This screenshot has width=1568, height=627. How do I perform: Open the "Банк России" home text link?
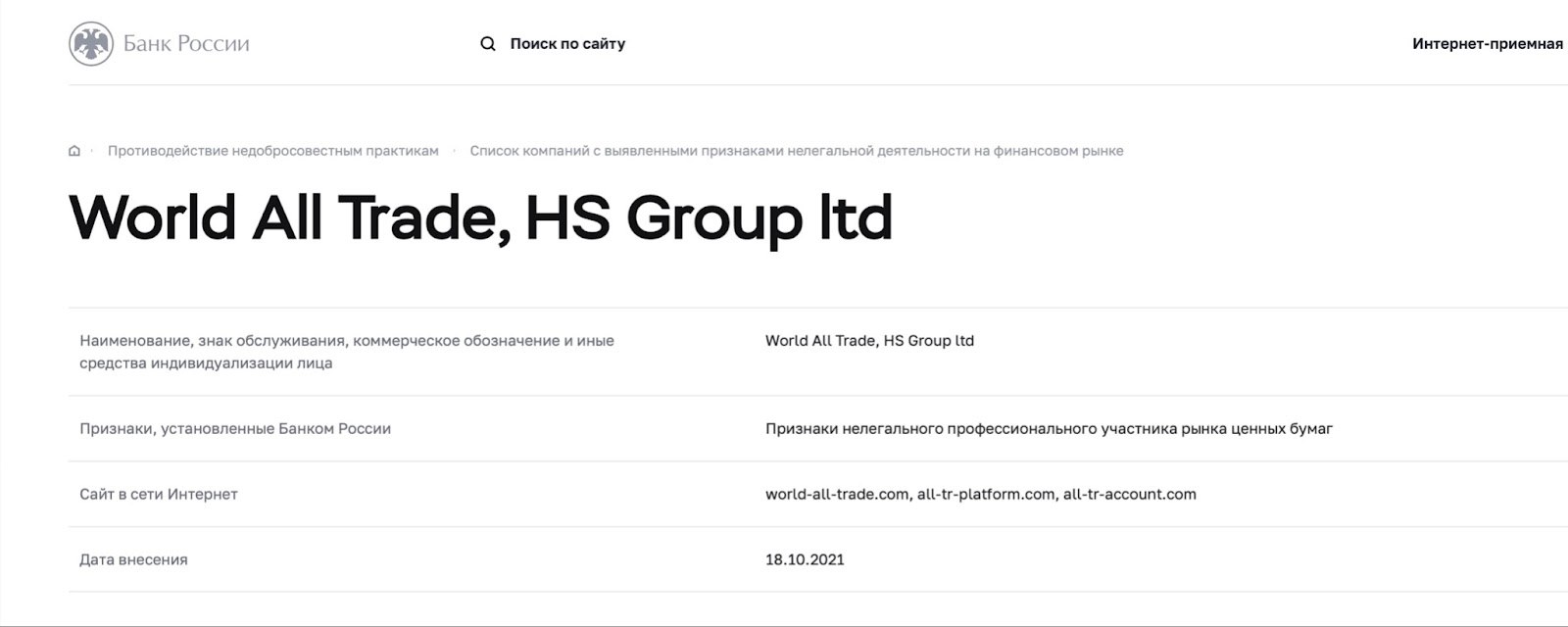186,44
